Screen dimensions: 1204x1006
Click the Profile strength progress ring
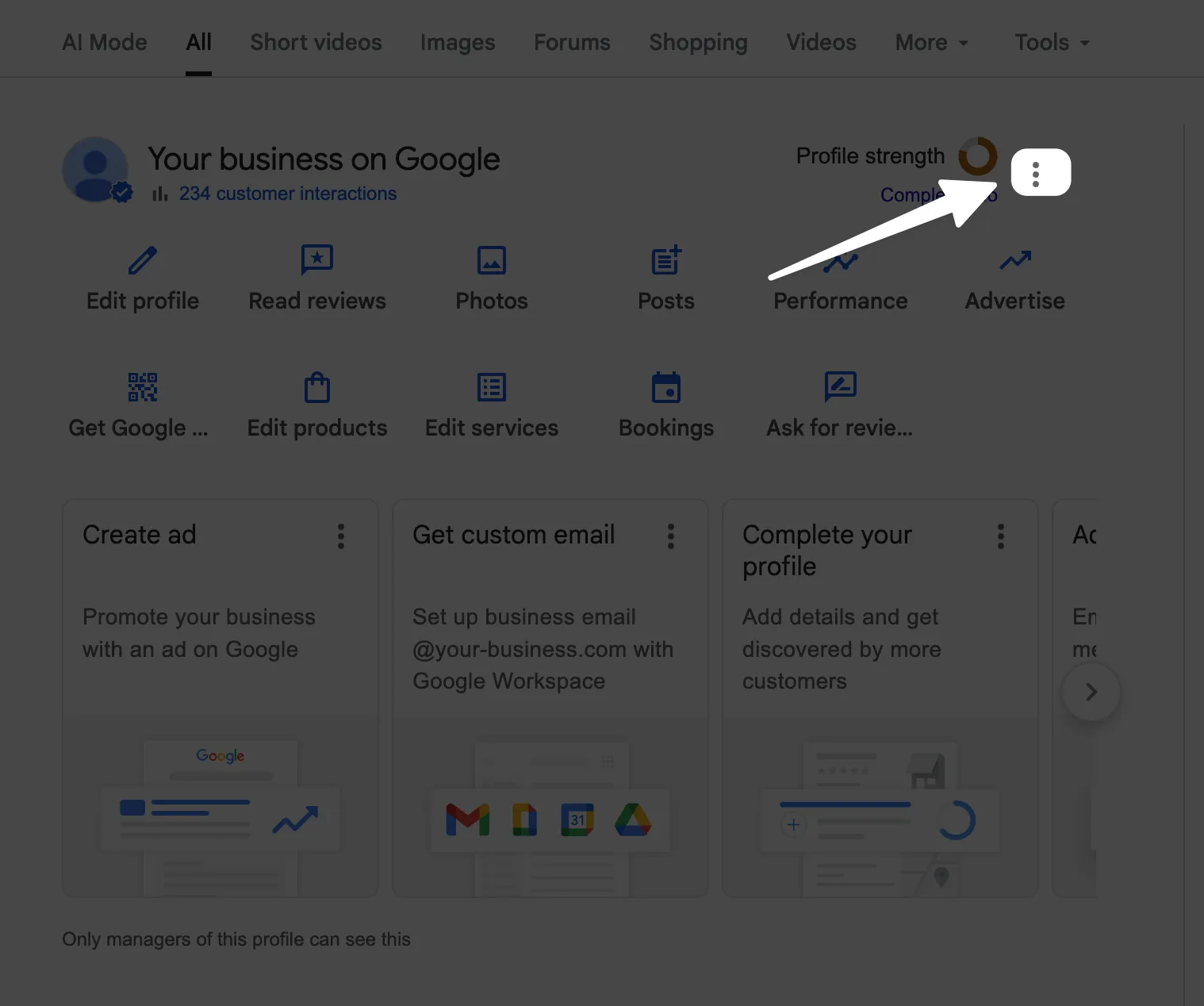tap(977, 156)
